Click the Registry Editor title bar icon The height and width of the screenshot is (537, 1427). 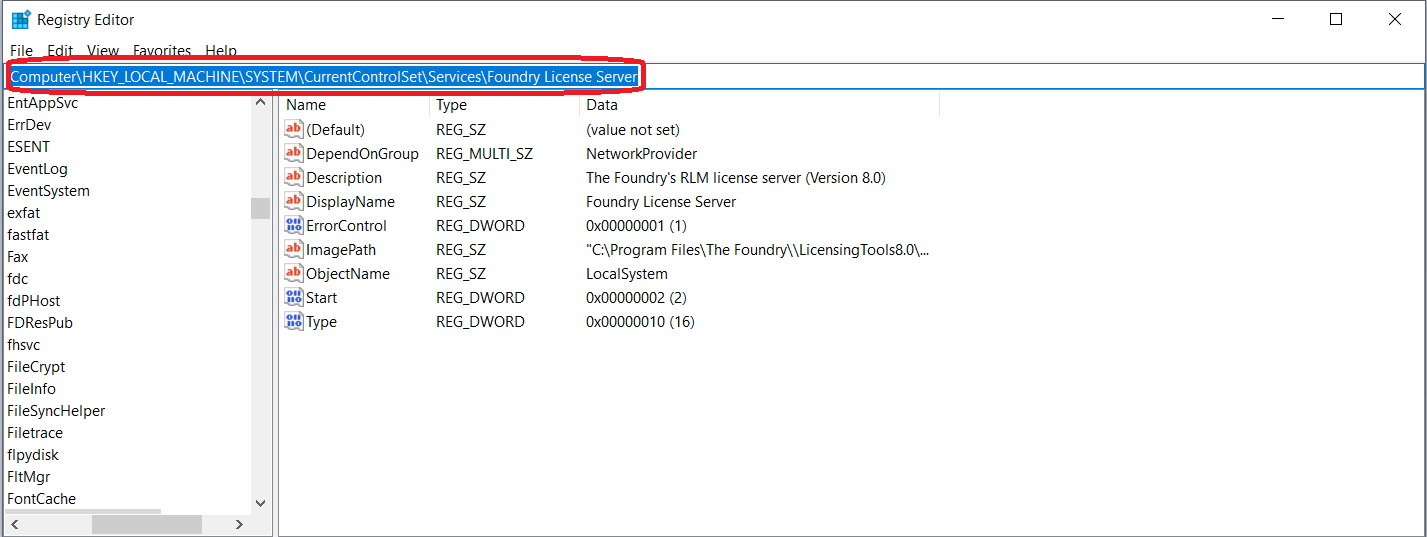[x=21, y=19]
